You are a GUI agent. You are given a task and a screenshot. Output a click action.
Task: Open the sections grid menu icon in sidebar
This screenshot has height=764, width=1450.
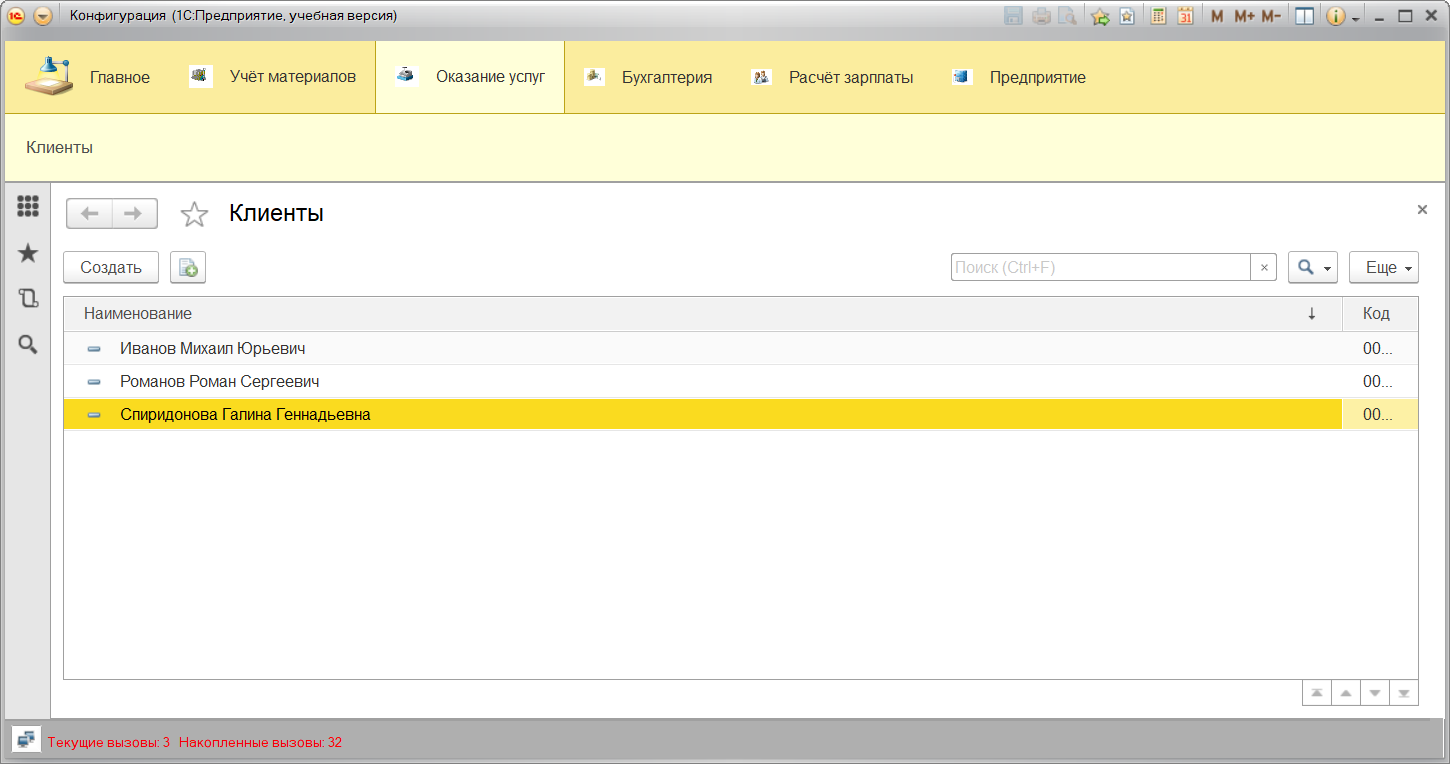tap(28, 206)
